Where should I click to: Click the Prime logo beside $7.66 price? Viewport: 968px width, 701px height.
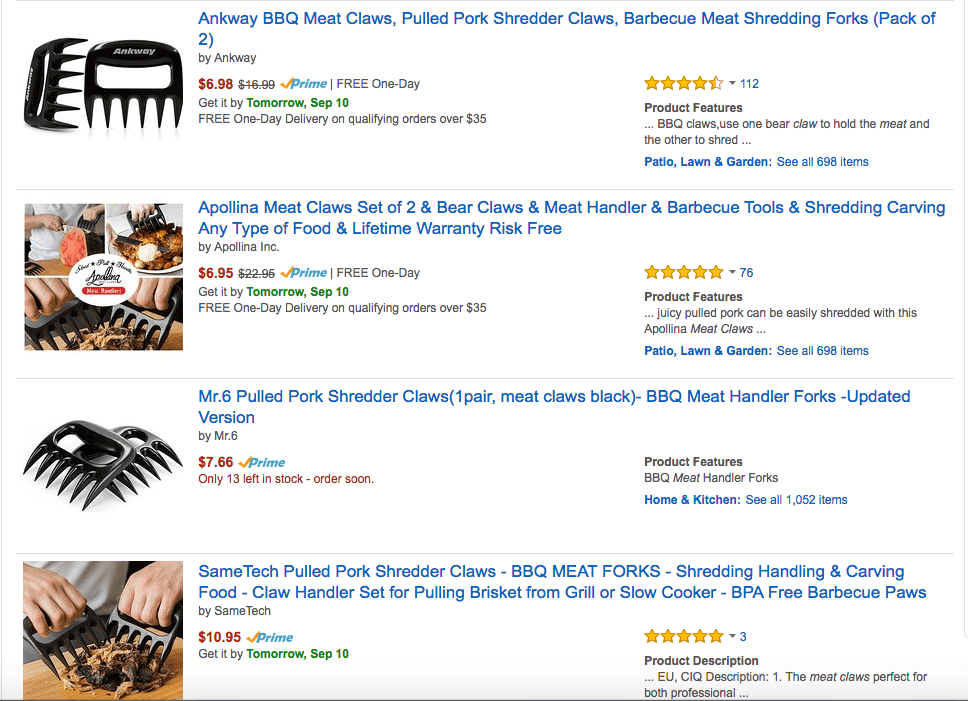click(x=262, y=462)
